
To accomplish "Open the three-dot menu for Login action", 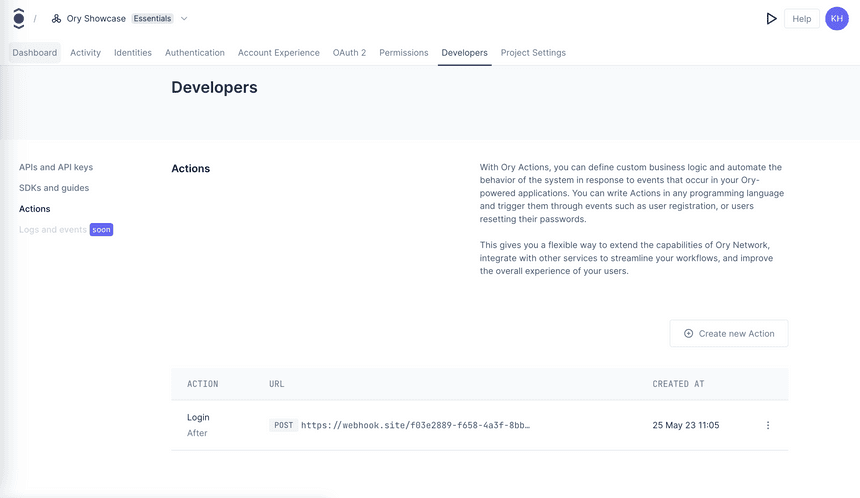I will tap(768, 425).
